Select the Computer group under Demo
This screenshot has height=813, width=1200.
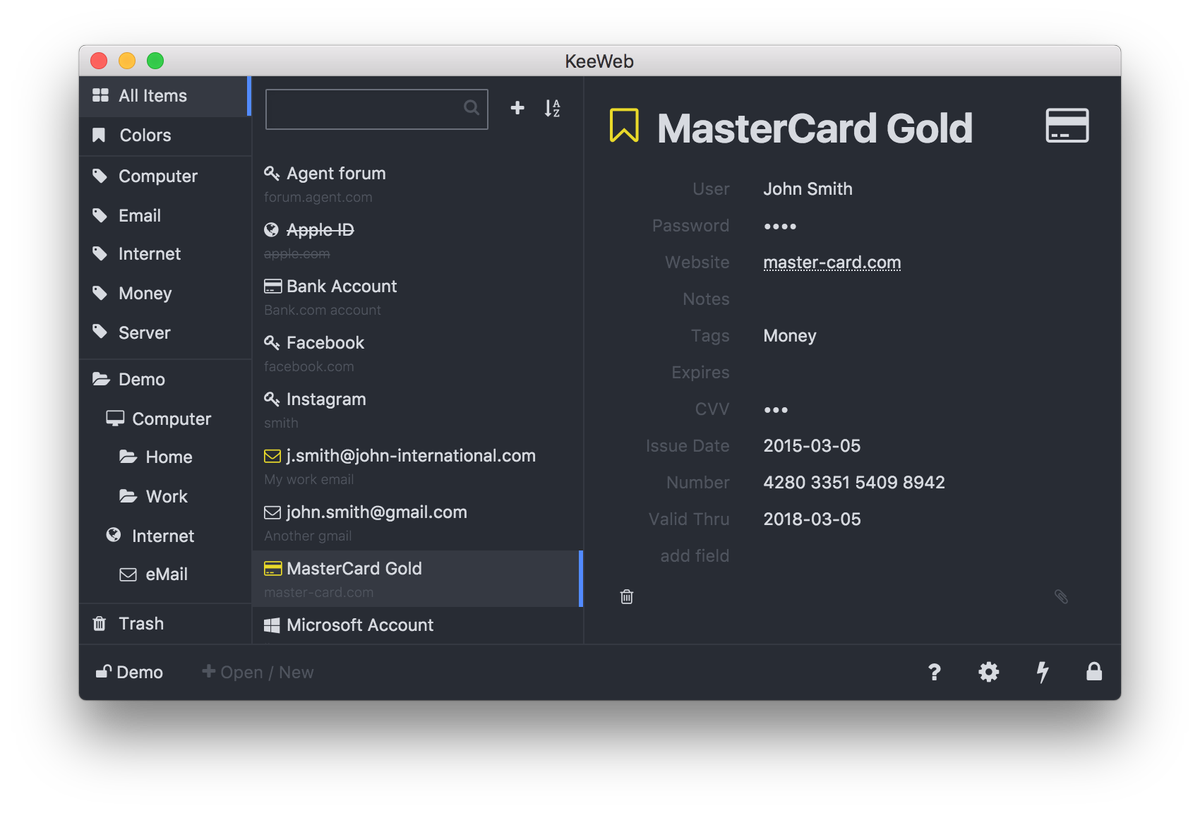pyautogui.click(x=165, y=419)
